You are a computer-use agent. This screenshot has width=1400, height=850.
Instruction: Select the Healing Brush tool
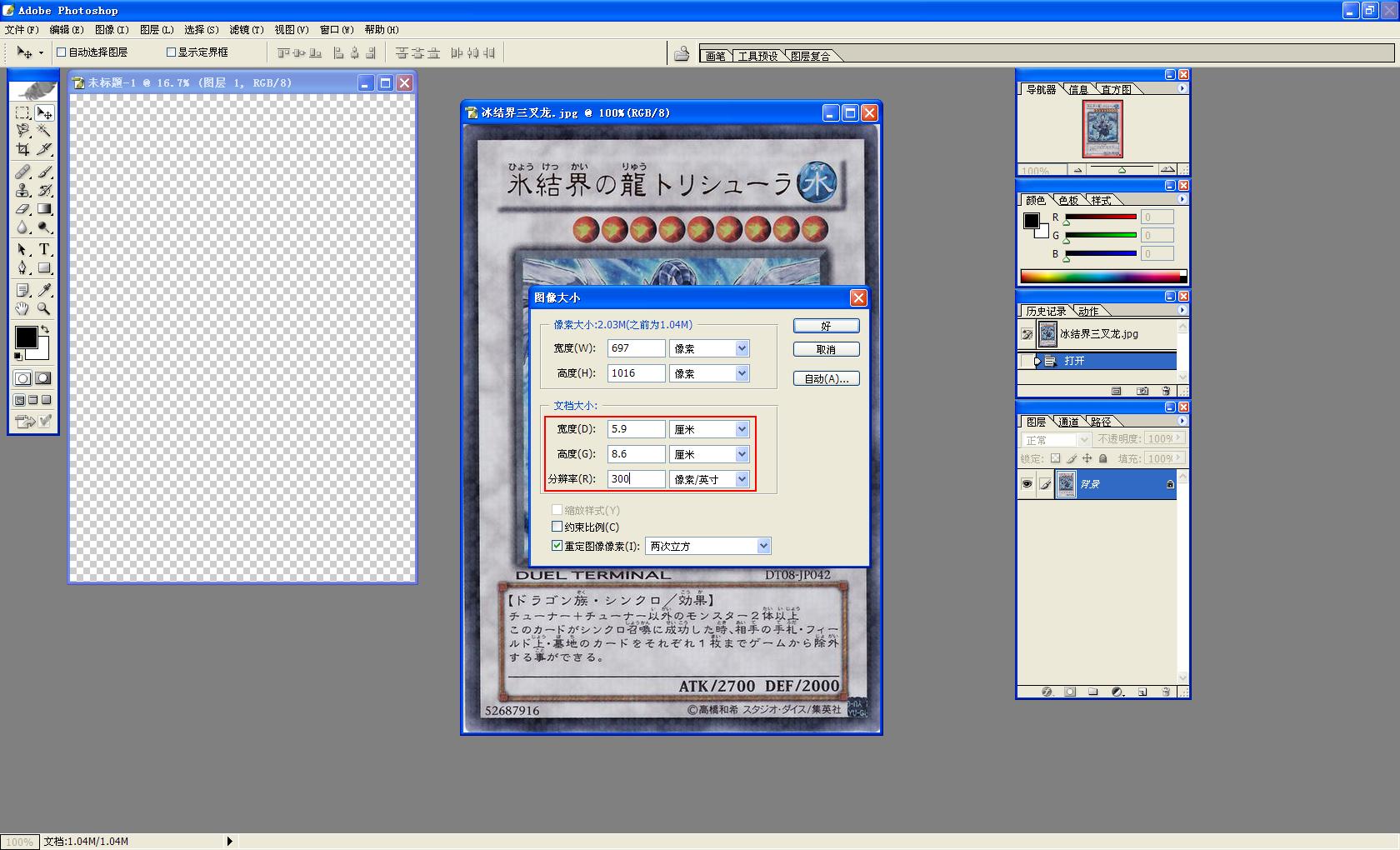click(23, 172)
